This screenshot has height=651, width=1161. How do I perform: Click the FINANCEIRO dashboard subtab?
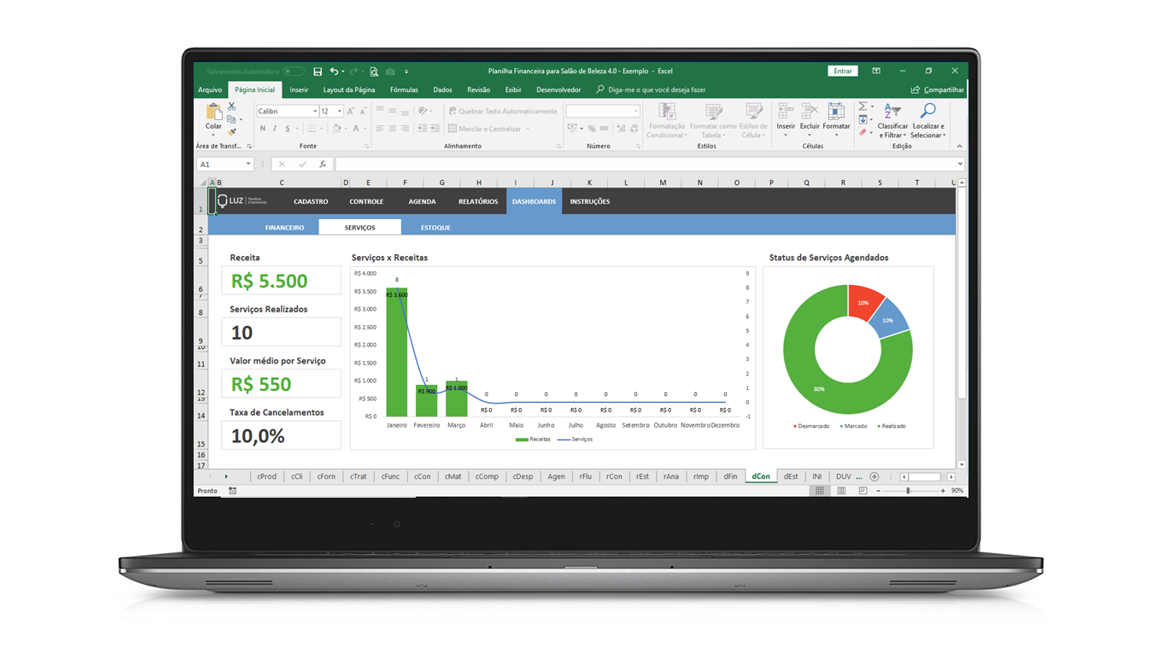coord(285,227)
